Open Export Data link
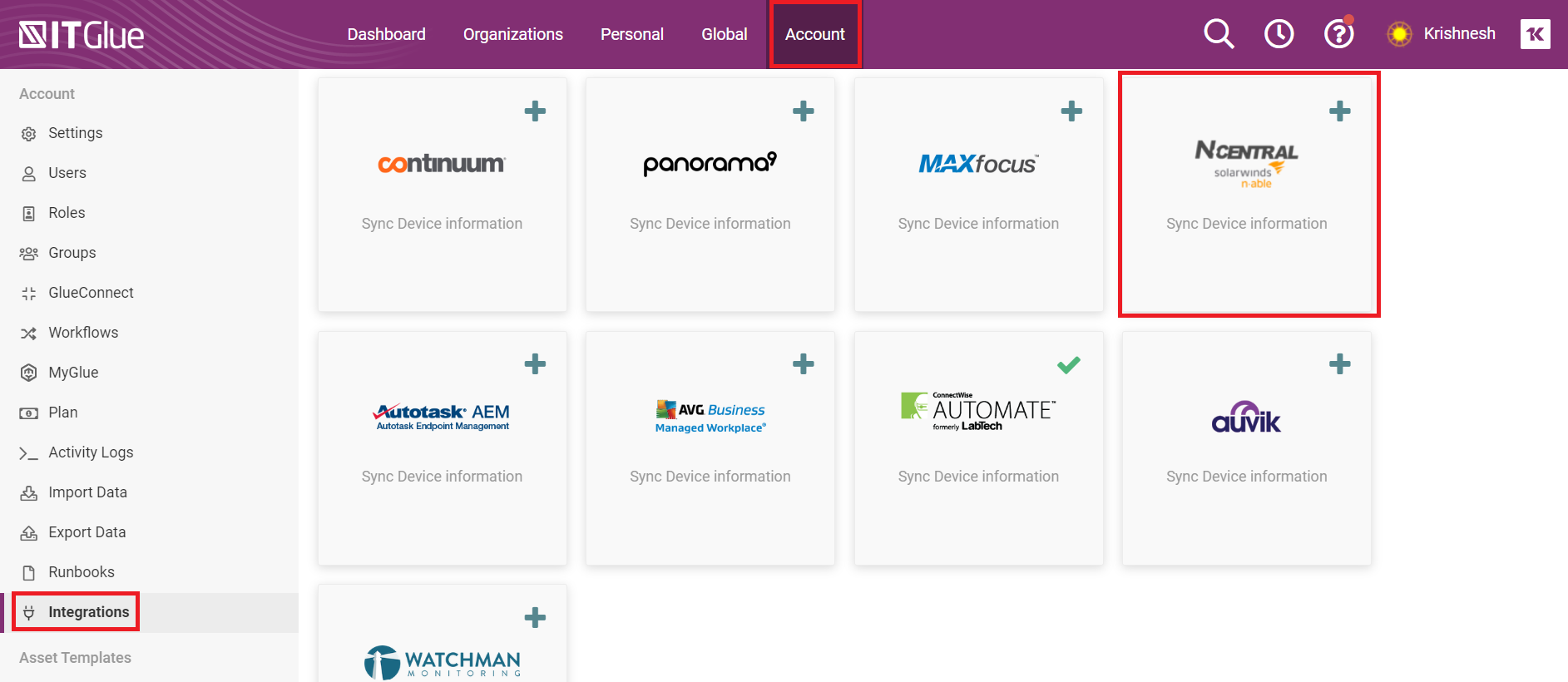 tap(87, 532)
